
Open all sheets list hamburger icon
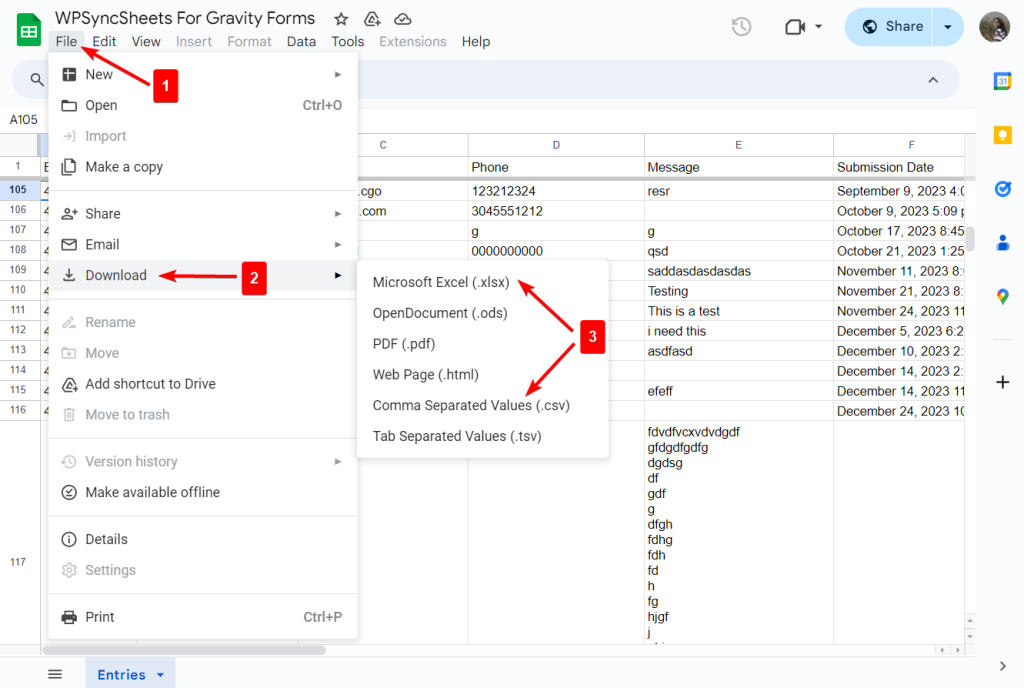click(56, 674)
